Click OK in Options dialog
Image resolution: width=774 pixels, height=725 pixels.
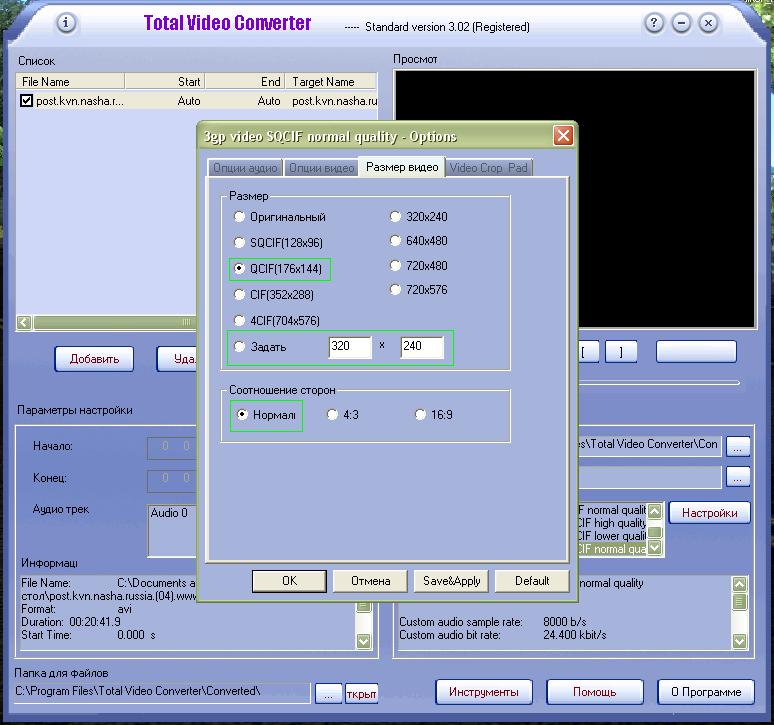(289, 581)
